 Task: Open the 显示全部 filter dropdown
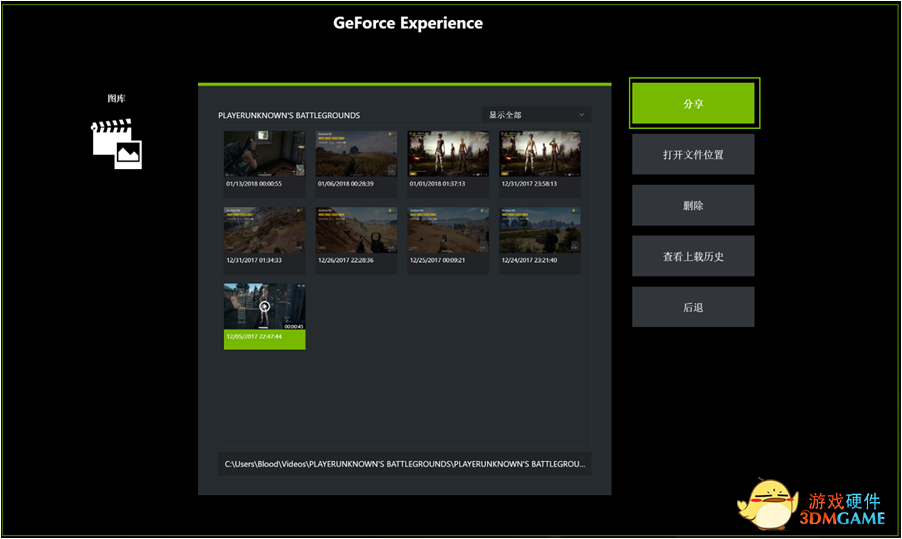(536, 114)
